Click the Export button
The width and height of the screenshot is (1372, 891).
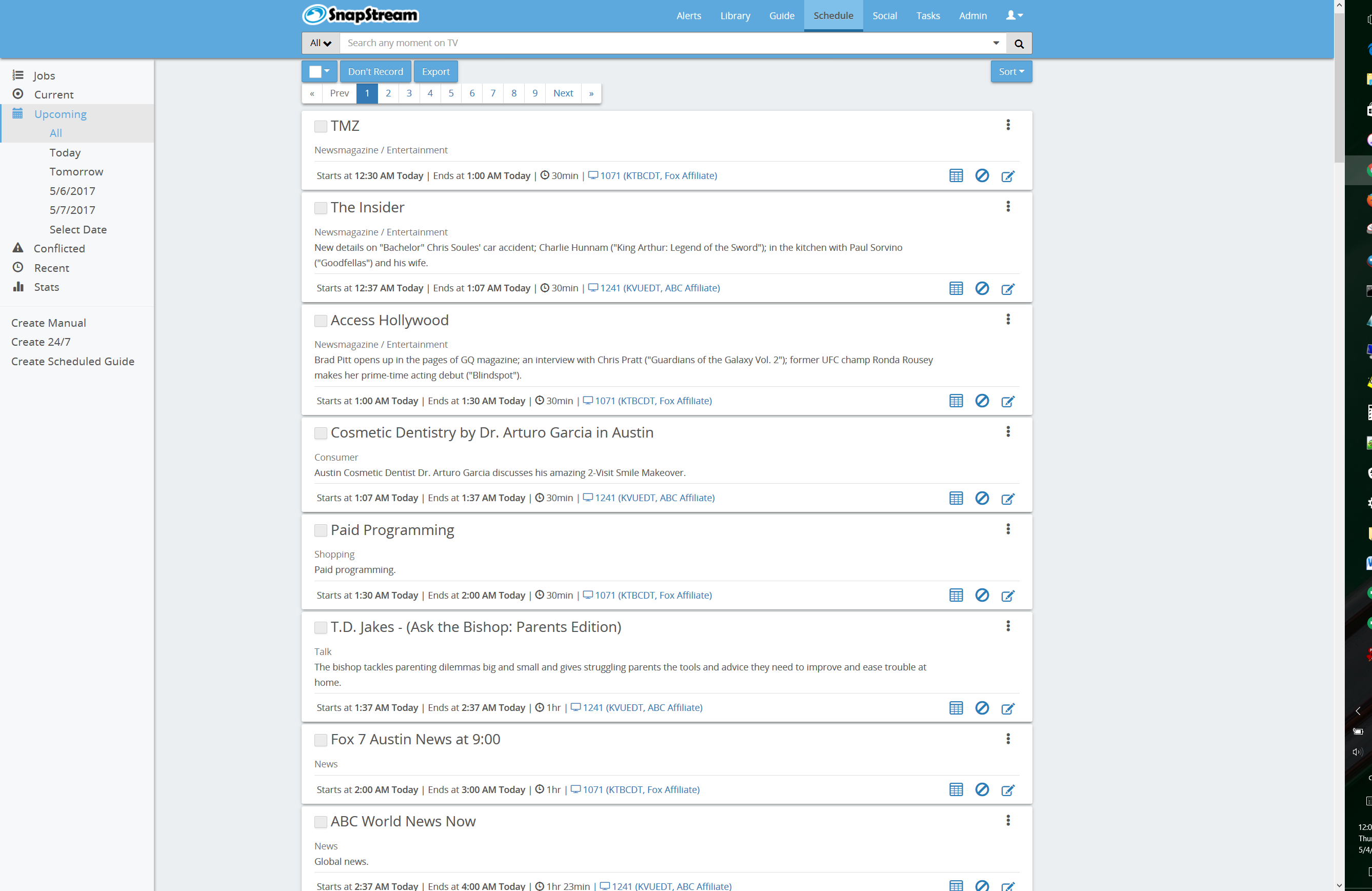click(435, 71)
